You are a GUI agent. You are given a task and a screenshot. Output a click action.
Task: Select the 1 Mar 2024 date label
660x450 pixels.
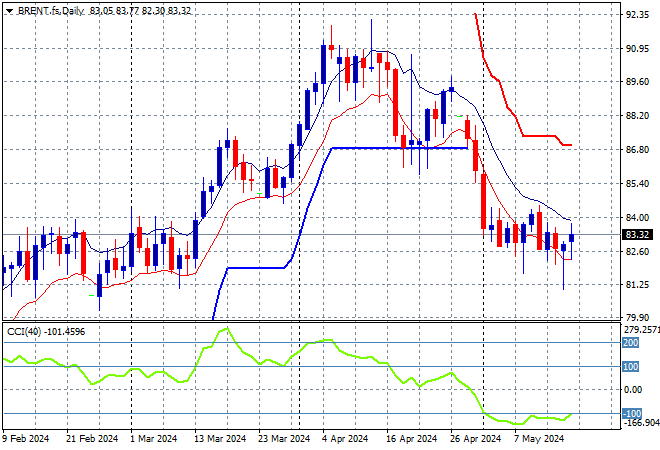(x=154, y=437)
